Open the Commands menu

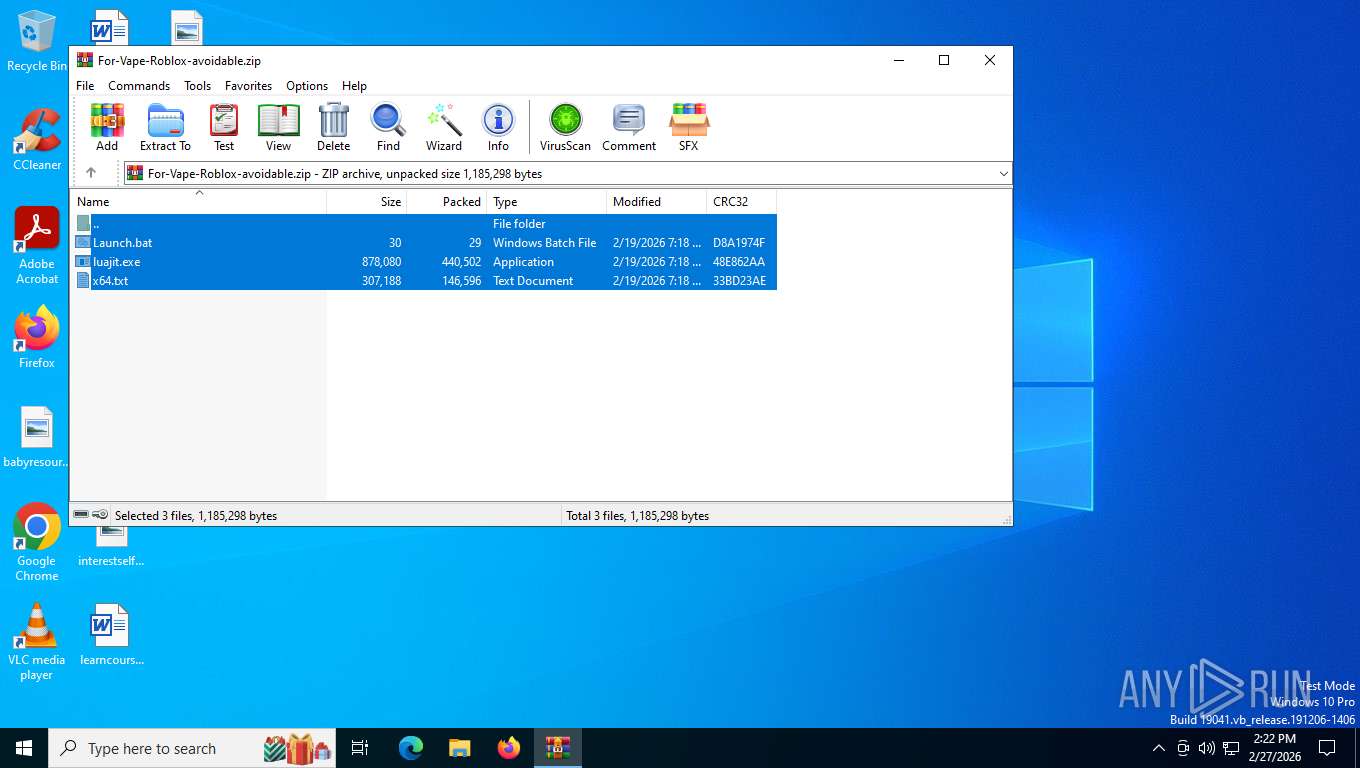[139, 86]
